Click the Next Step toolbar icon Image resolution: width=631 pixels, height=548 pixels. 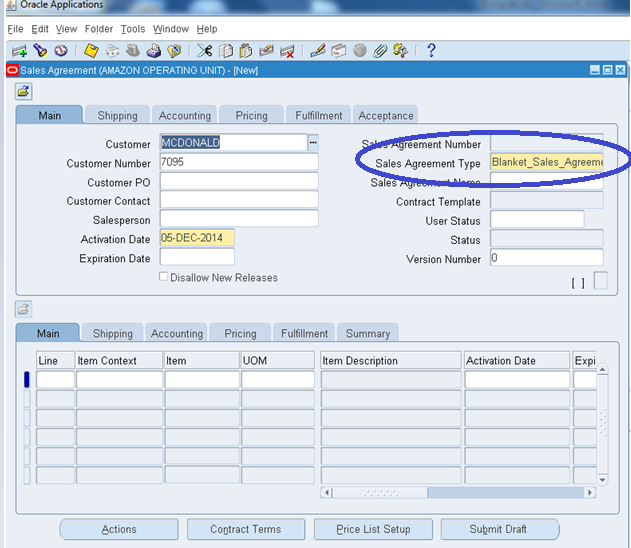112,51
